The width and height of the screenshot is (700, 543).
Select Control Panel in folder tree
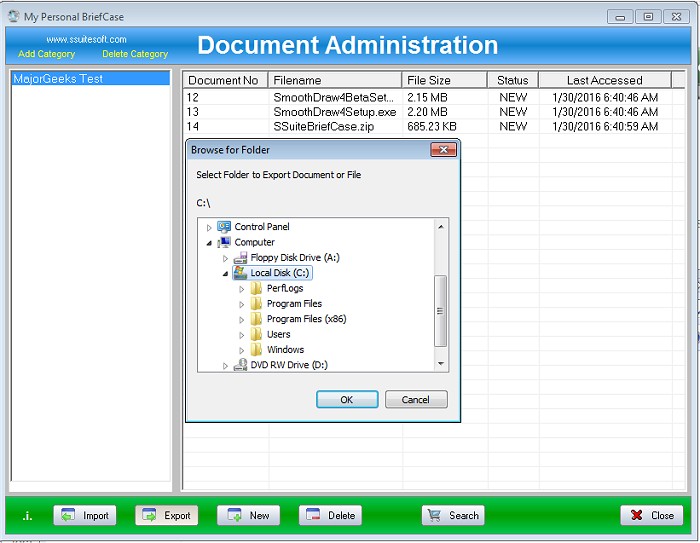pos(262,227)
